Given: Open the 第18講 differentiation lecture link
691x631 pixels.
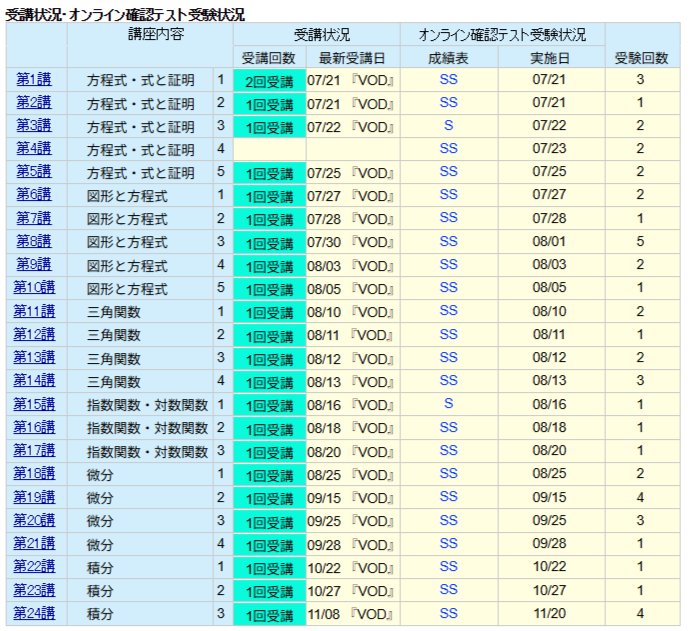Looking at the screenshot, I should coord(33,473).
